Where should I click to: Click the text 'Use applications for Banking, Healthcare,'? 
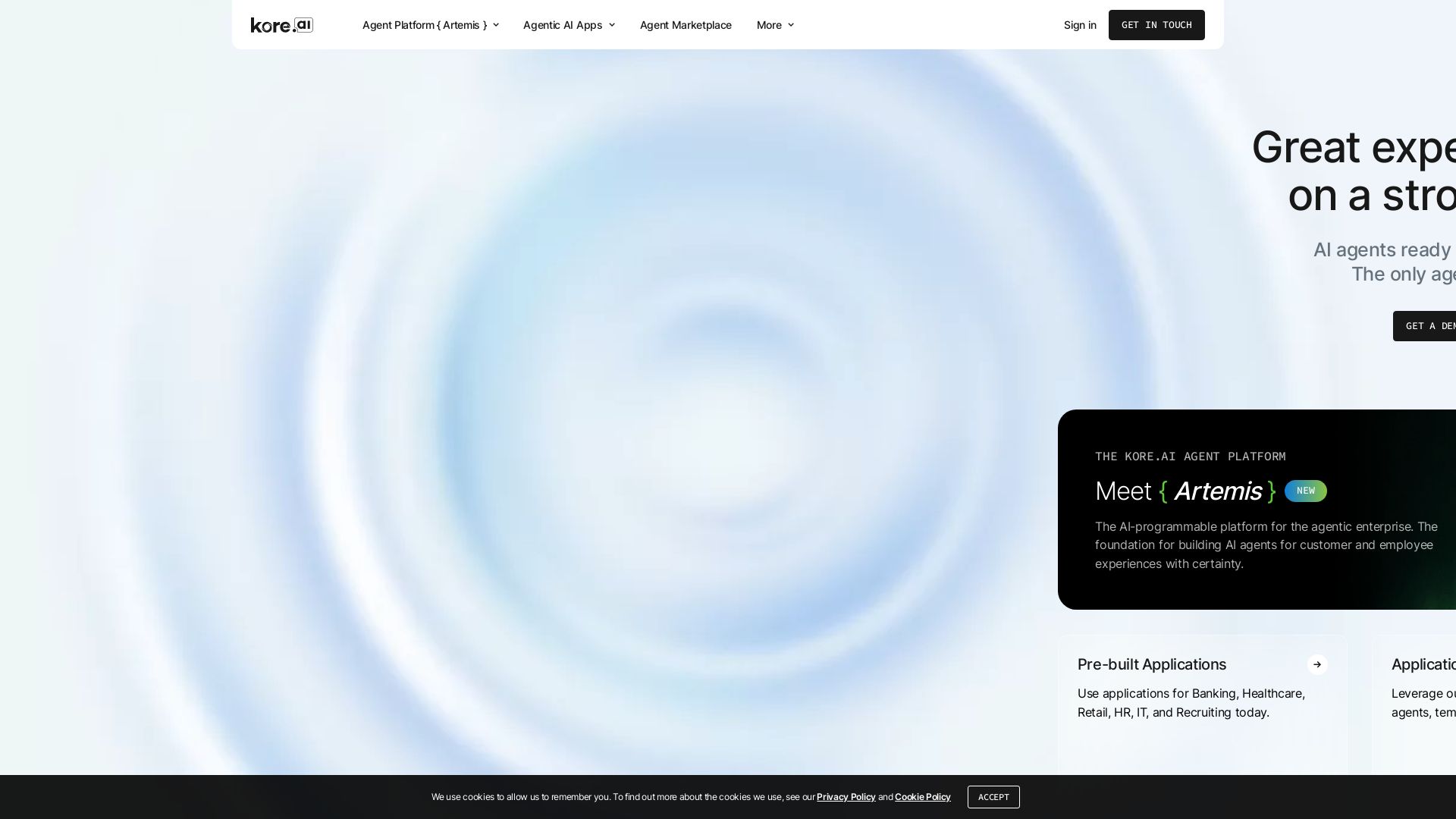pos(1191,693)
